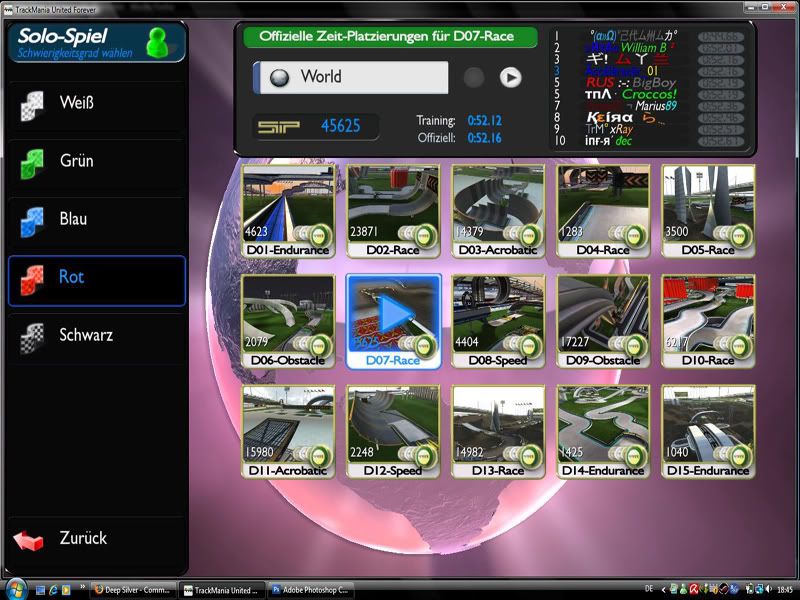Click the Solo-Spiel header title

tap(63, 36)
